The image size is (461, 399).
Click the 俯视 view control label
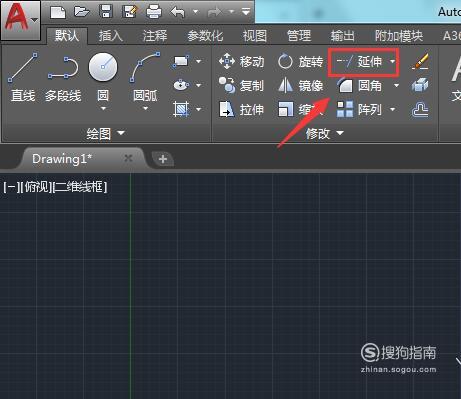tap(36, 187)
